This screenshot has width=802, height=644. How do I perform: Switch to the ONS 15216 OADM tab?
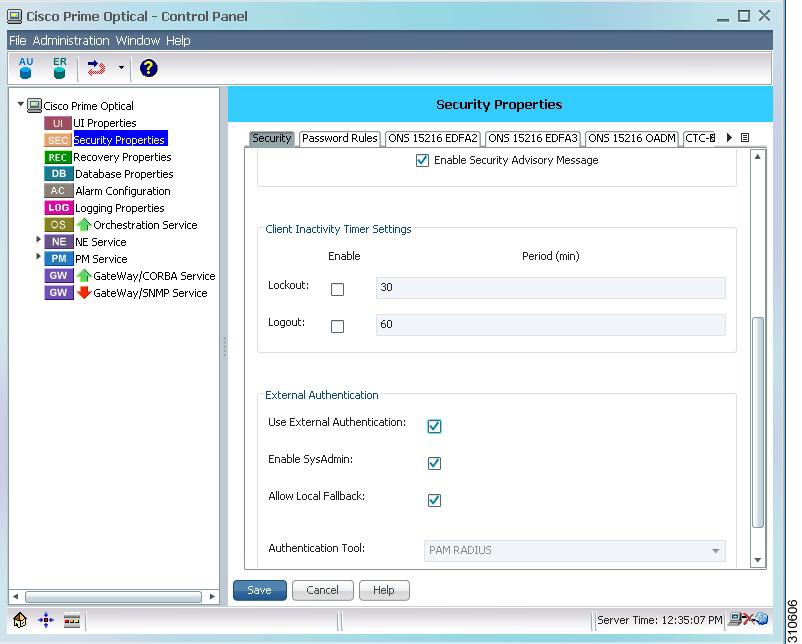pos(632,138)
